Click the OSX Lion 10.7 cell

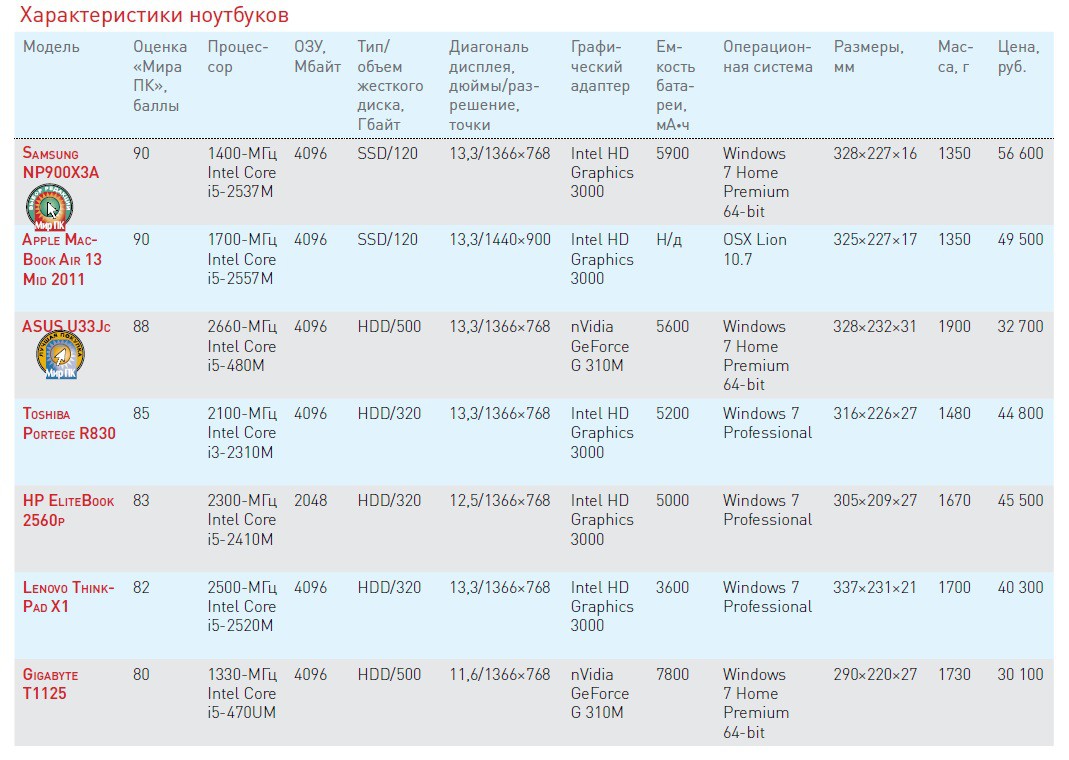pos(754,250)
